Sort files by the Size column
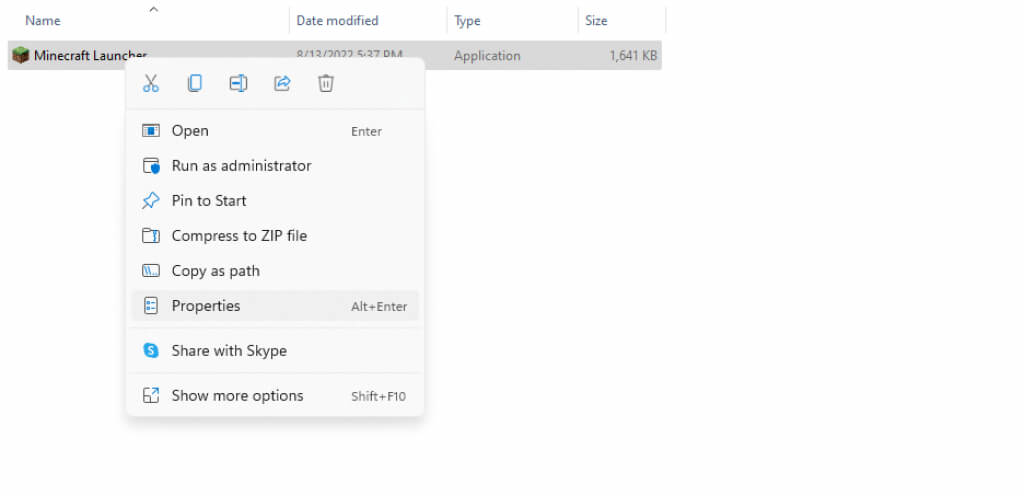The width and height of the screenshot is (1024, 496). [596, 21]
